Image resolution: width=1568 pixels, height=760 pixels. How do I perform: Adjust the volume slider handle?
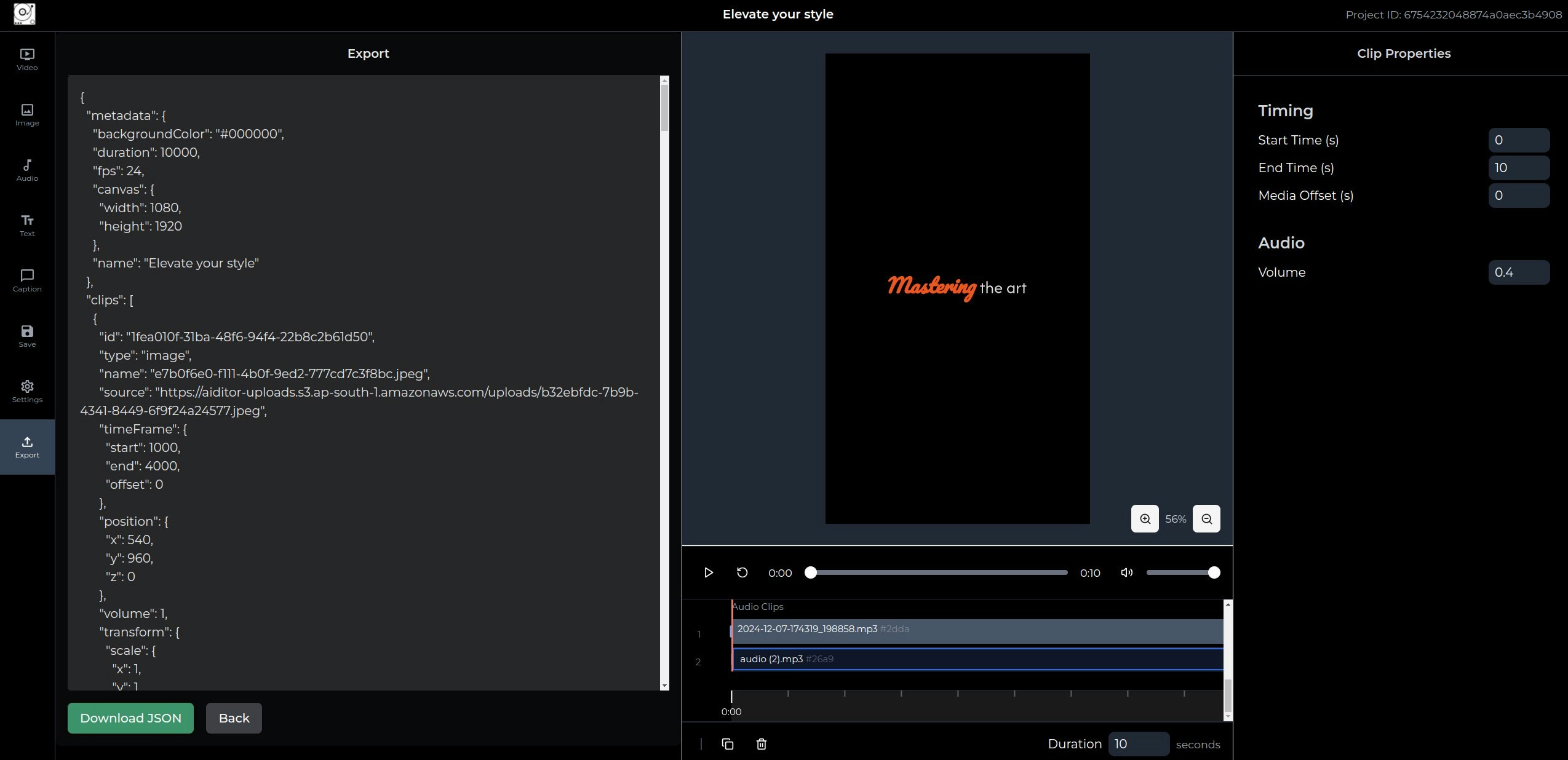pyautogui.click(x=1214, y=572)
